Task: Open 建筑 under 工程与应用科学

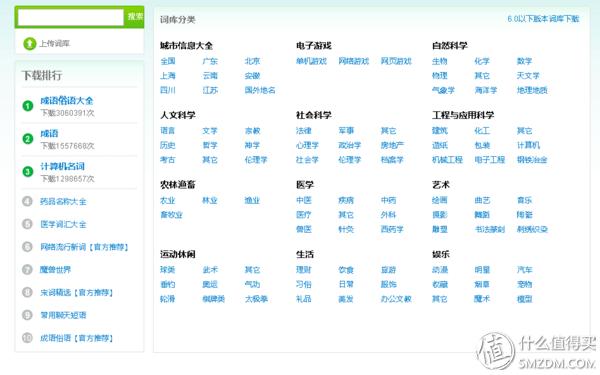Action: pyautogui.click(x=440, y=131)
